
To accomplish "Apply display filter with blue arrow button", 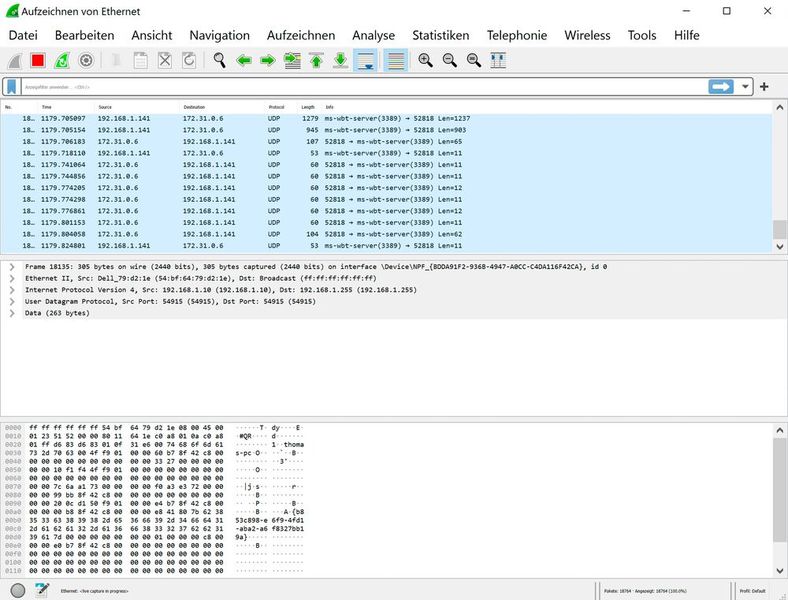I will point(721,87).
